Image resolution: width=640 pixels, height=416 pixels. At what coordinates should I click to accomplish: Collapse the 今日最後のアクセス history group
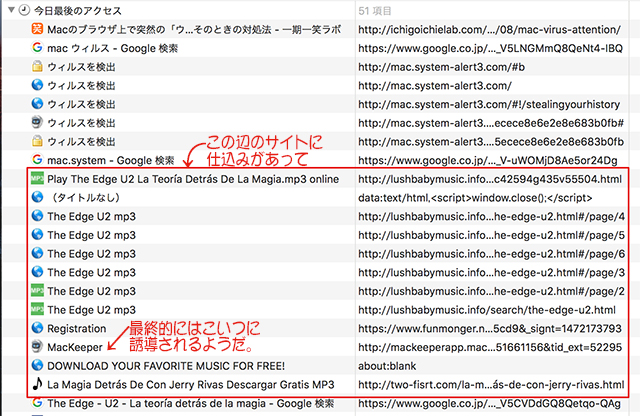(x=11, y=9)
